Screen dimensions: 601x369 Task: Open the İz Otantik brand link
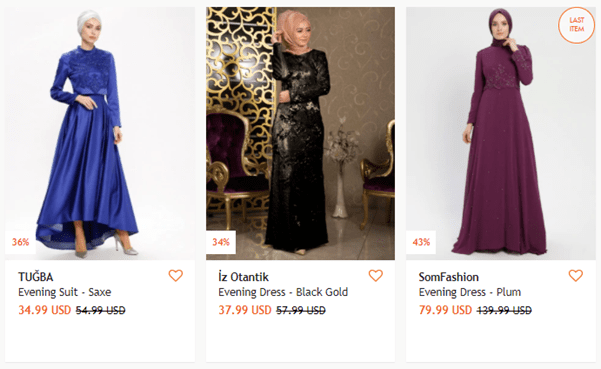coord(243,277)
